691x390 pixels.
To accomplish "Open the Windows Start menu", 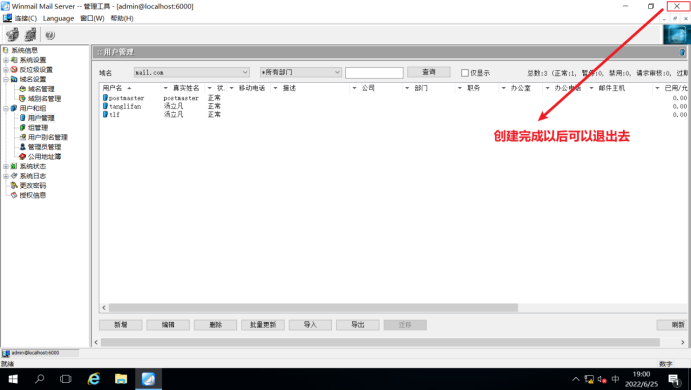I will 13,379.
